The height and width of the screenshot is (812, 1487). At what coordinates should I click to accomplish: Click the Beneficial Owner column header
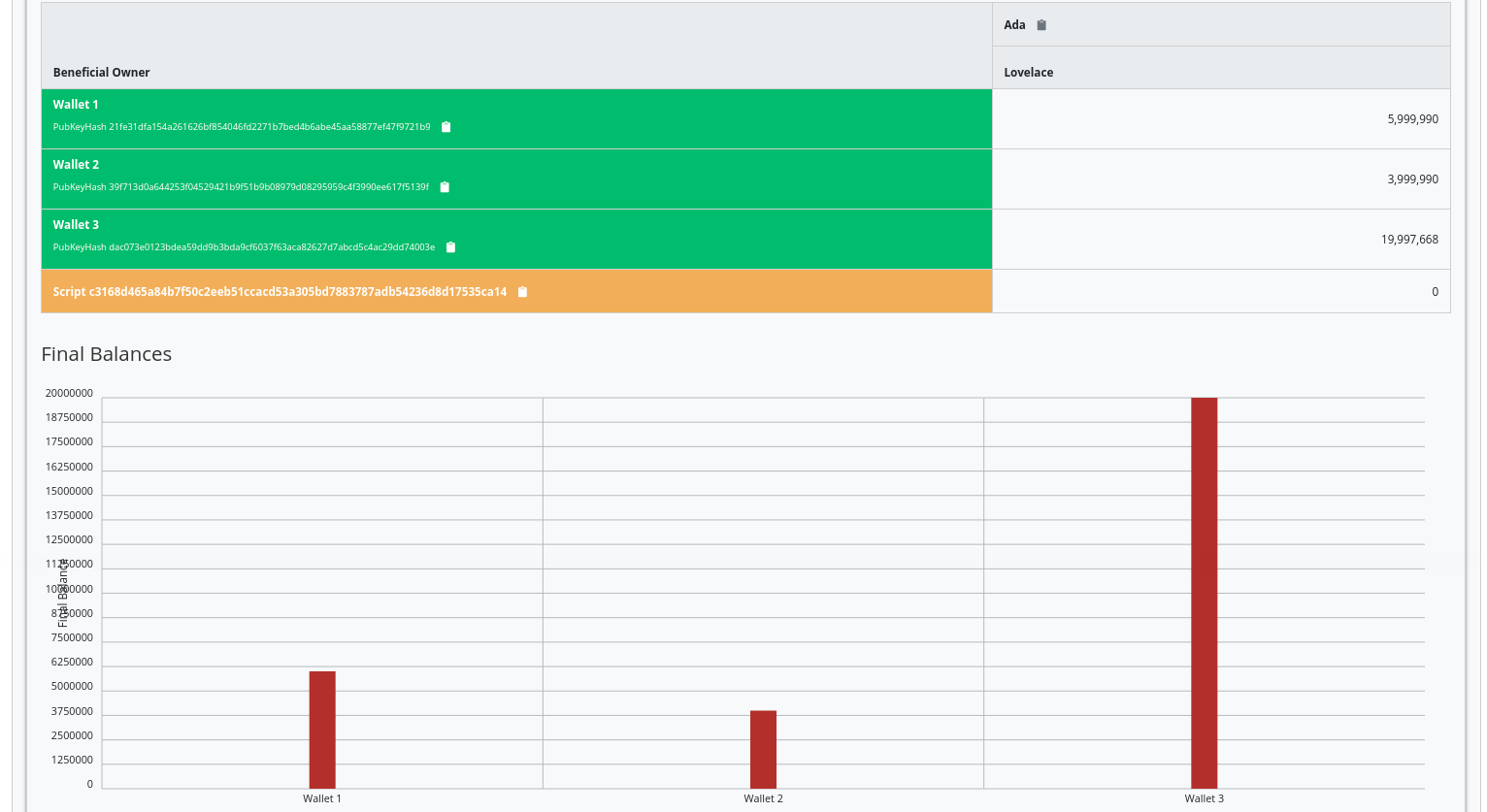point(102,73)
